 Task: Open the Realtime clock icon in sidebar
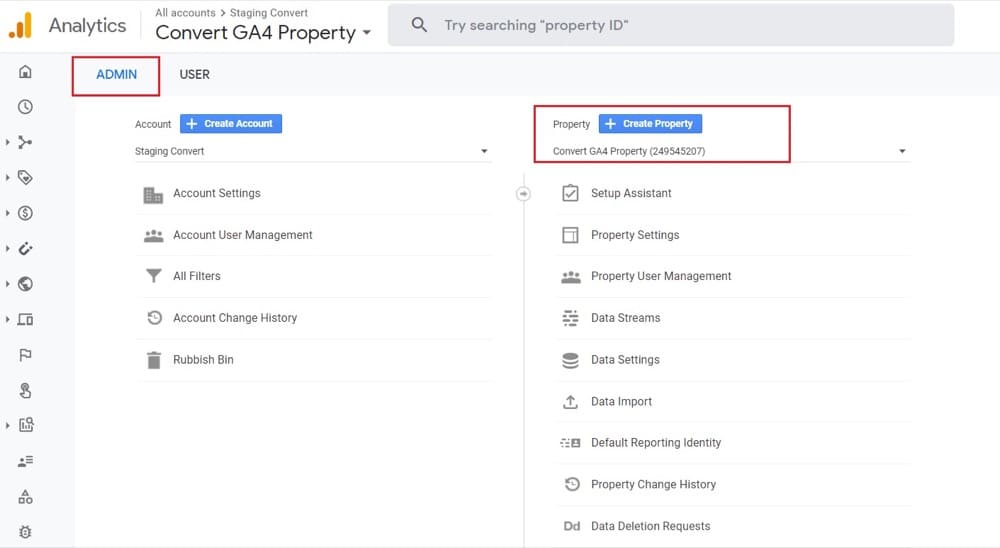pos(25,107)
